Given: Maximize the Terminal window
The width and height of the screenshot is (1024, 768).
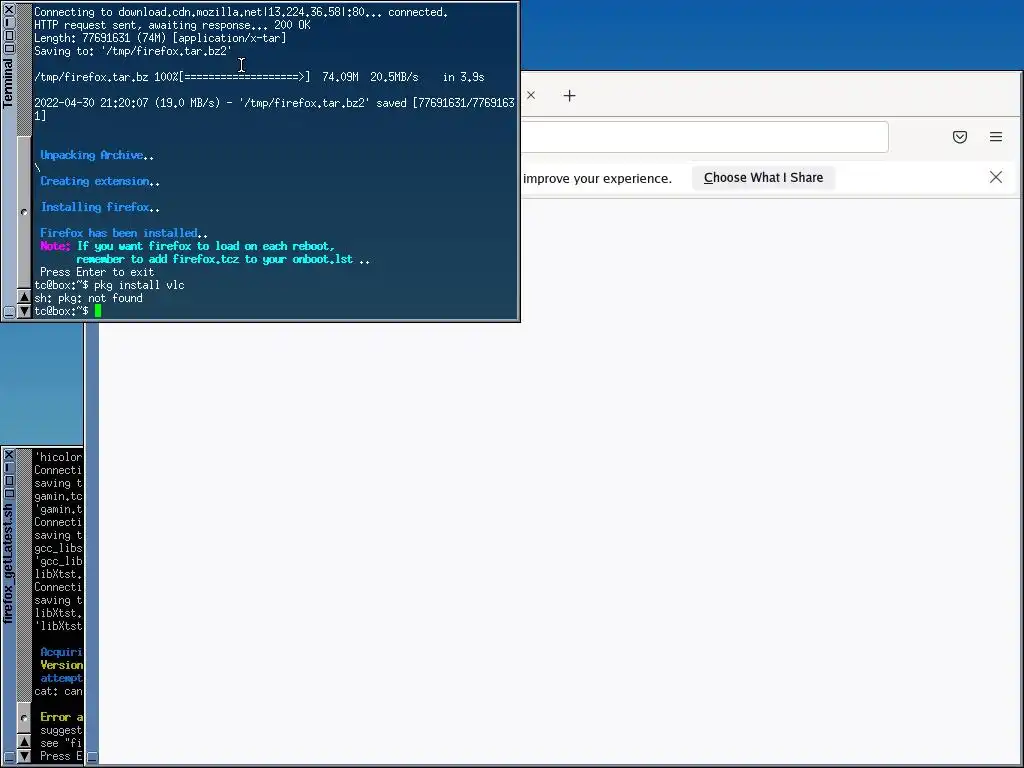Looking at the screenshot, I should (9, 36).
